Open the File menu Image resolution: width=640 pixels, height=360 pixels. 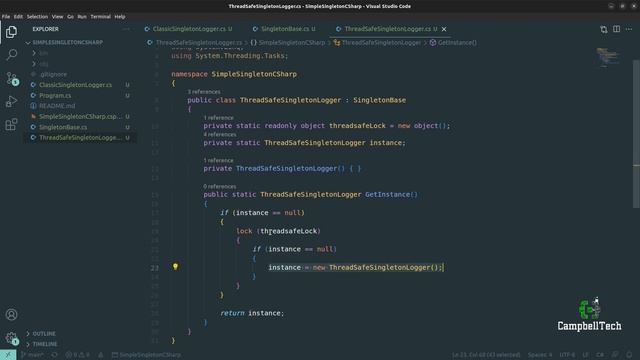tap(6, 17)
